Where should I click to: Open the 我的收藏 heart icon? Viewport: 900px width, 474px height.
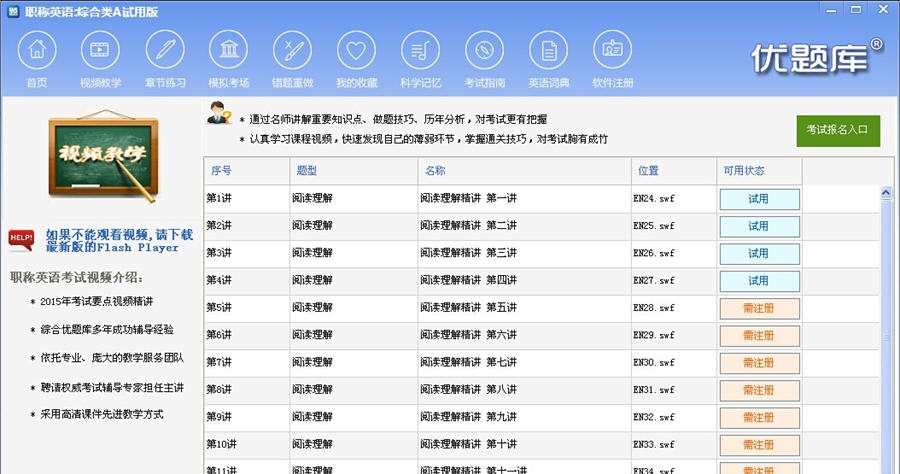click(x=356, y=50)
